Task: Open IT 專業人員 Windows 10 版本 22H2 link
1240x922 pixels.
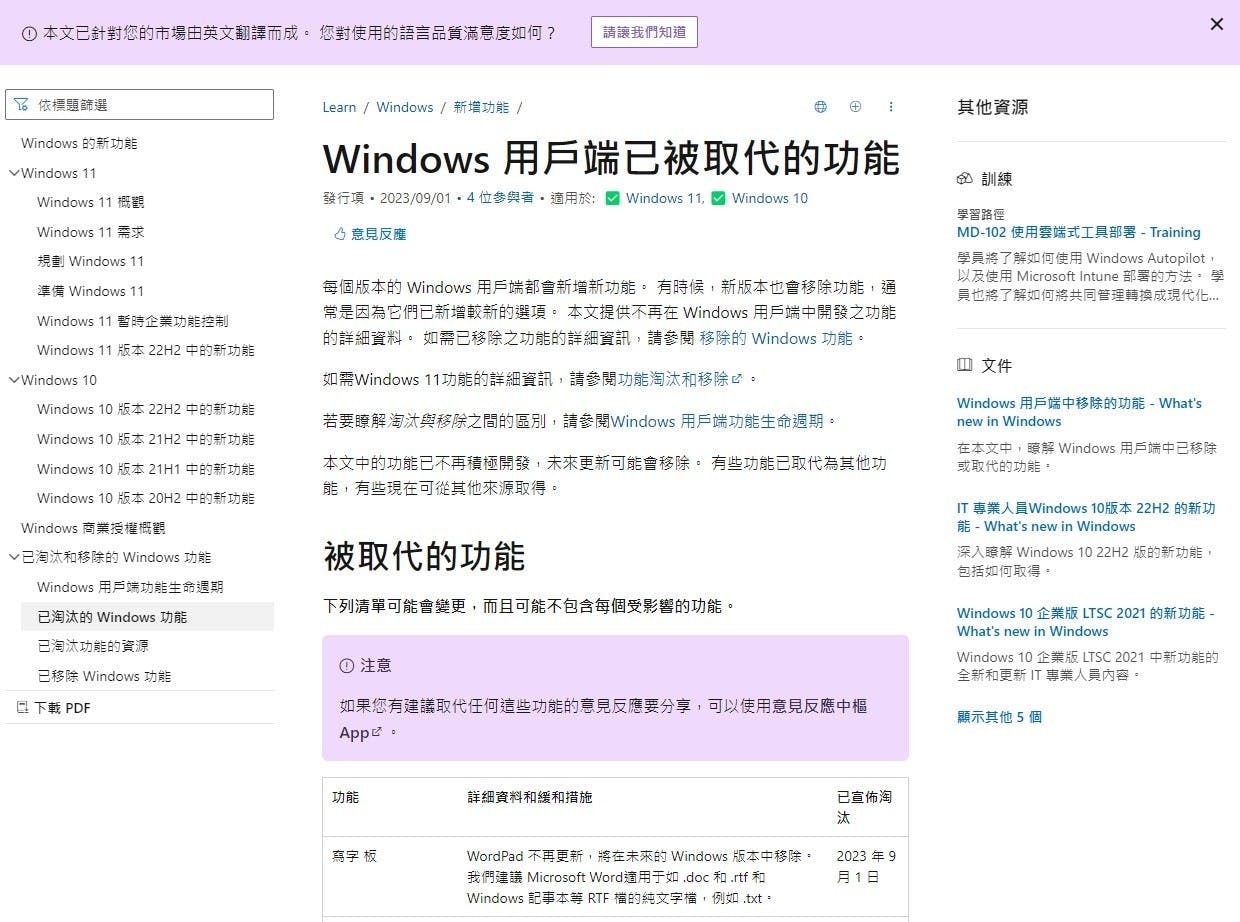Action: tap(1086, 517)
